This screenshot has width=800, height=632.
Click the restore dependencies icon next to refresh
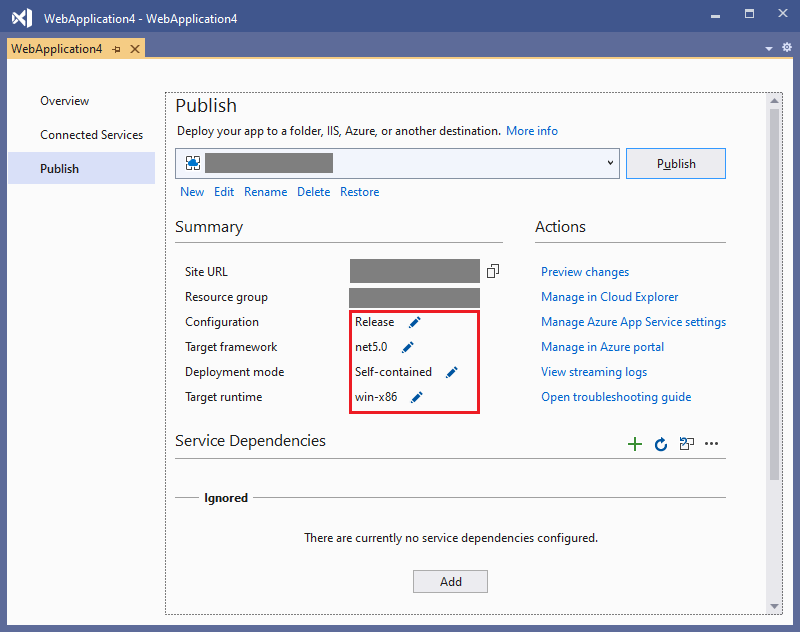point(687,444)
